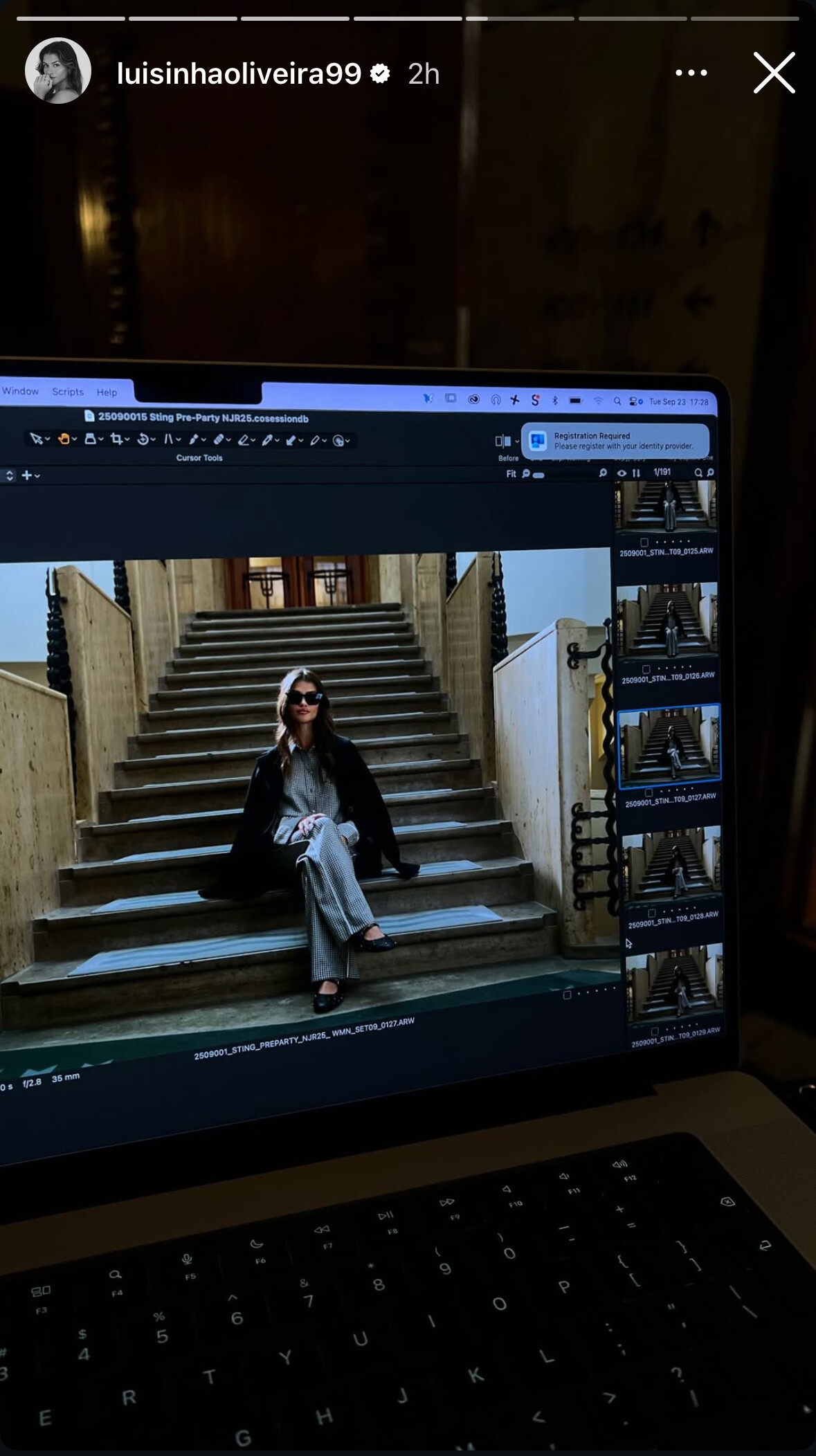Expand the Keystone tool dropdown arrow
The width and height of the screenshot is (816, 1456).
[179, 439]
